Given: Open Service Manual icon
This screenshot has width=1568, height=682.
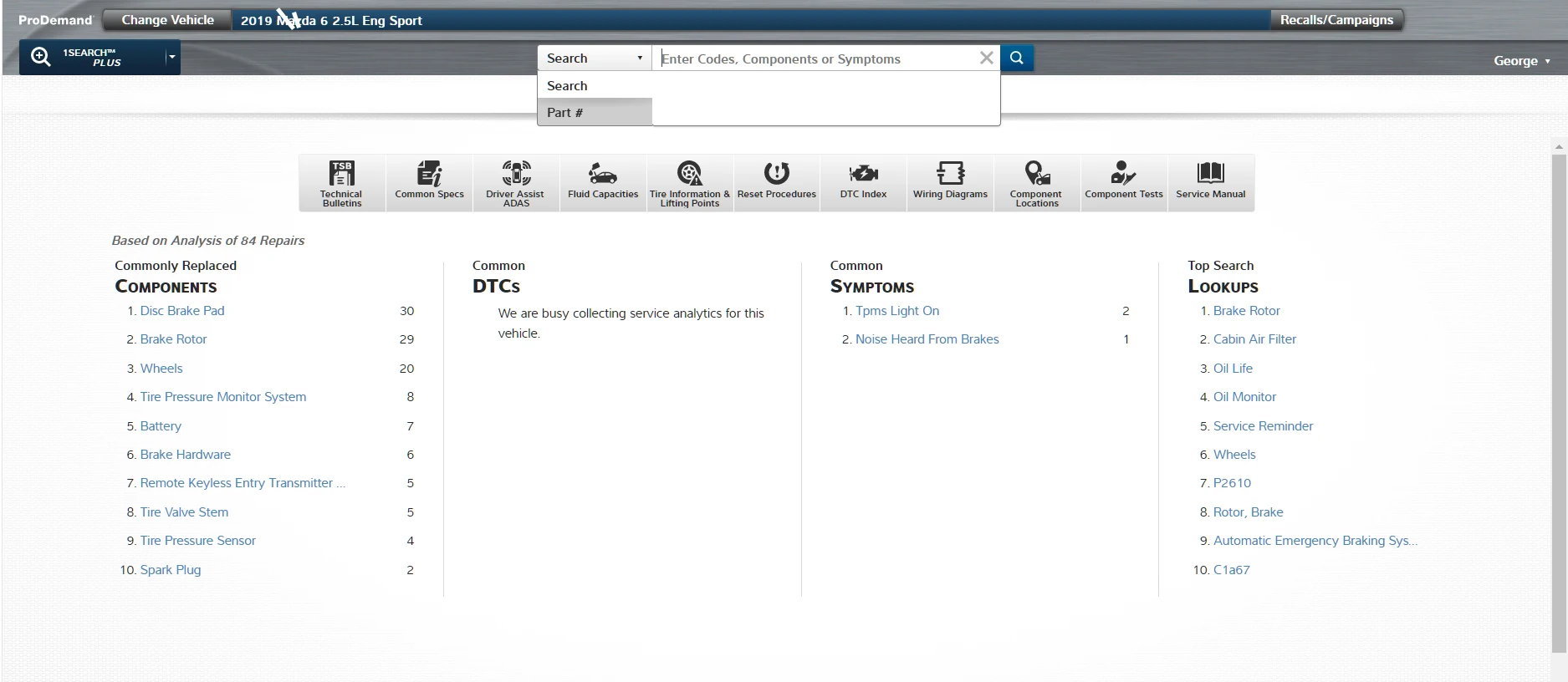Looking at the screenshot, I should pyautogui.click(x=1211, y=183).
